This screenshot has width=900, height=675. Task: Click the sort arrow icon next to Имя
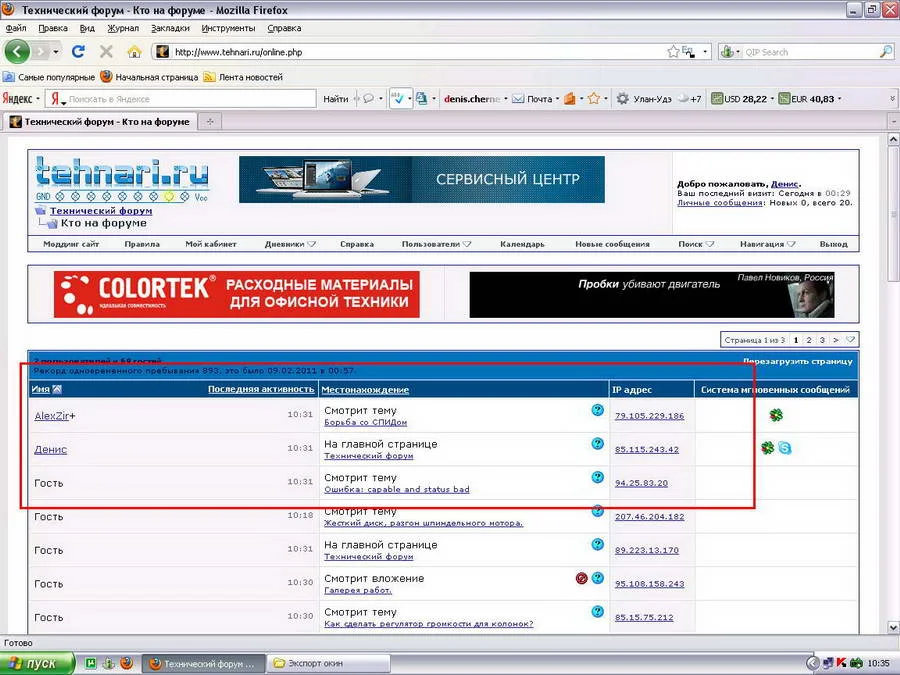coord(57,389)
